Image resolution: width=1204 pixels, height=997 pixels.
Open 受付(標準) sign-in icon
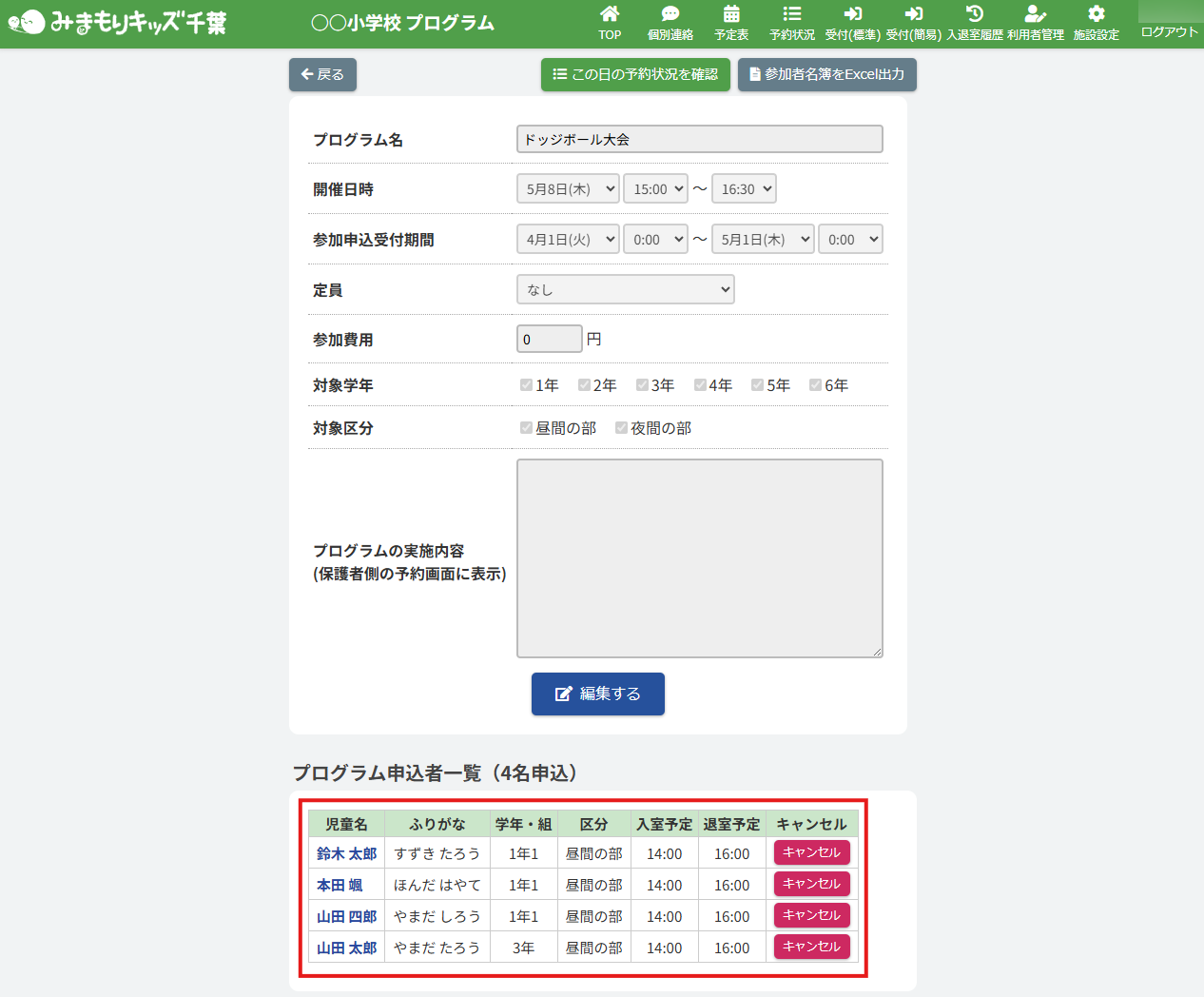pyautogui.click(x=852, y=14)
